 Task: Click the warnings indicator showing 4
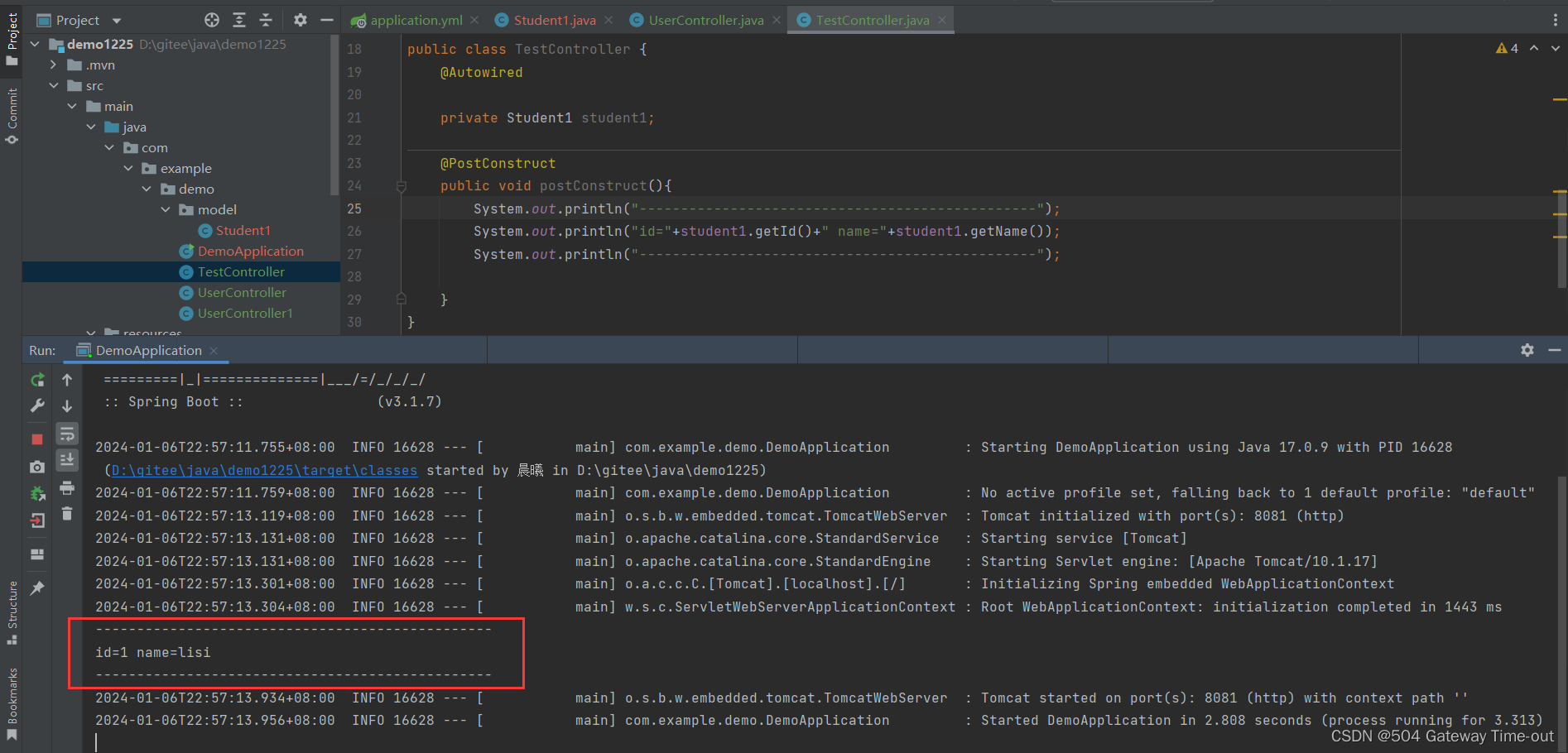(x=1507, y=48)
